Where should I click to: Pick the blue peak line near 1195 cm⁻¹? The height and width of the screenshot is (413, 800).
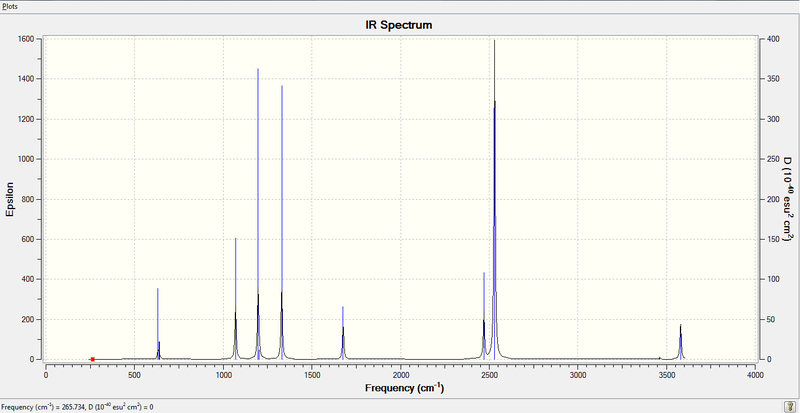click(x=258, y=214)
